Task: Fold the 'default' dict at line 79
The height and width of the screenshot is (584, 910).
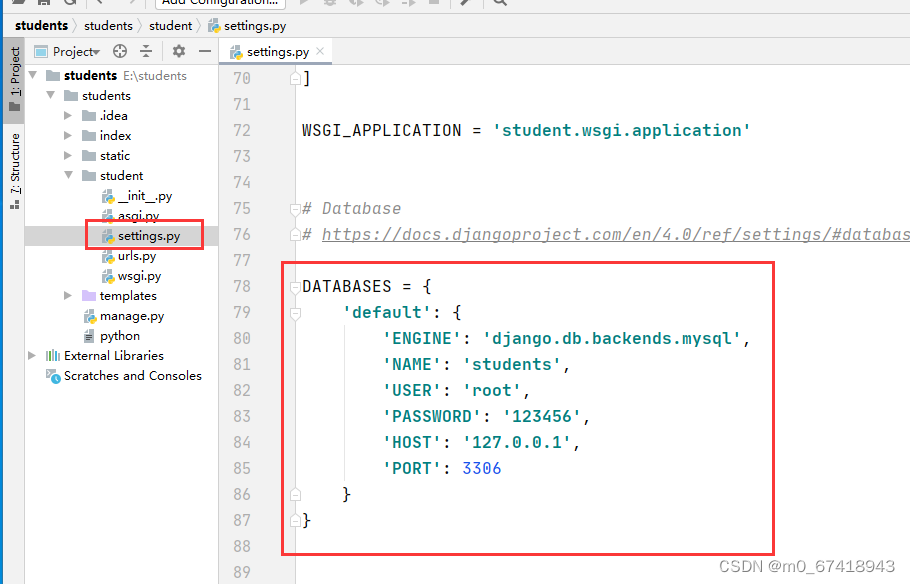Action: (x=295, y=313)
